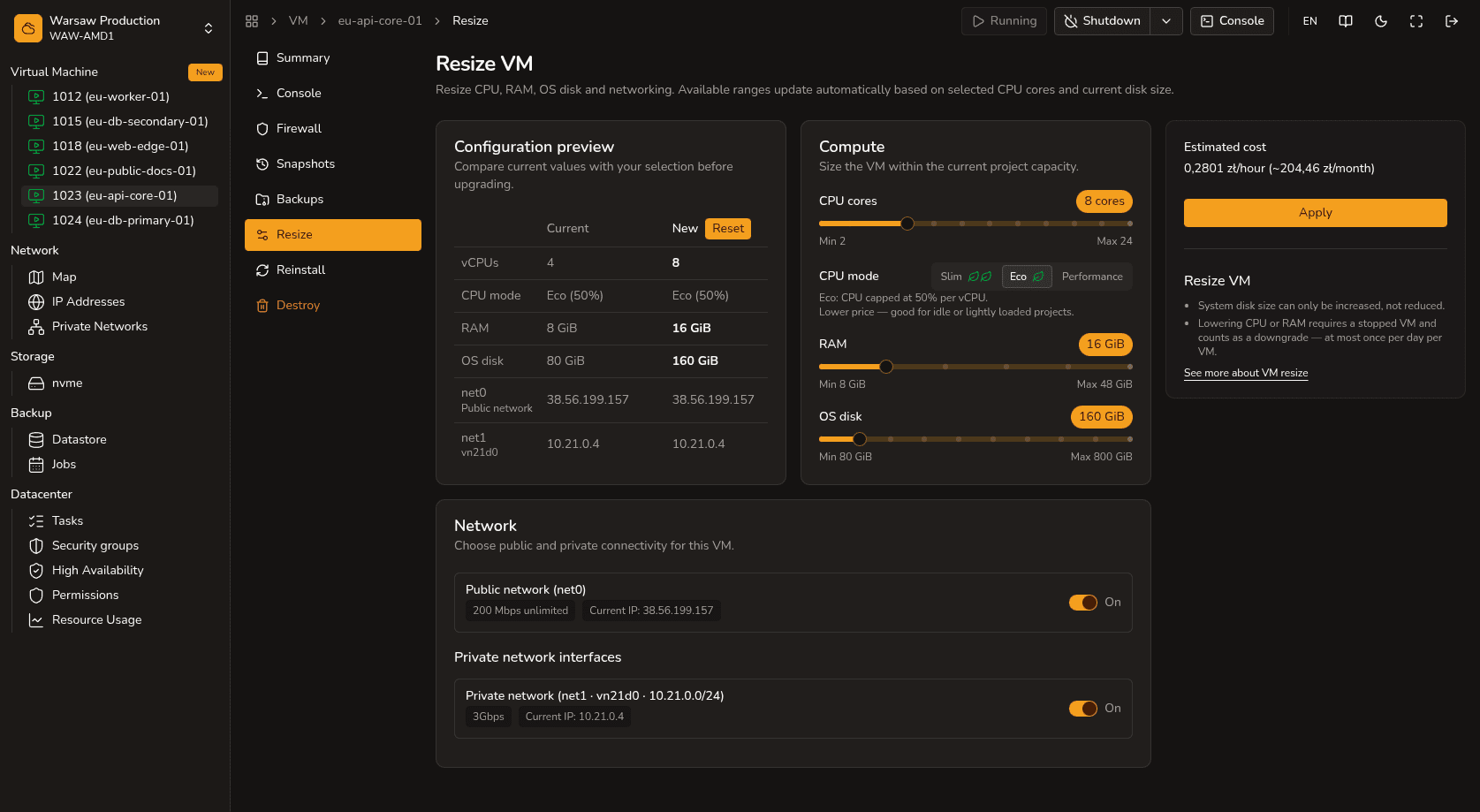Click the fullscreen icon in header

pos(1416,21)
